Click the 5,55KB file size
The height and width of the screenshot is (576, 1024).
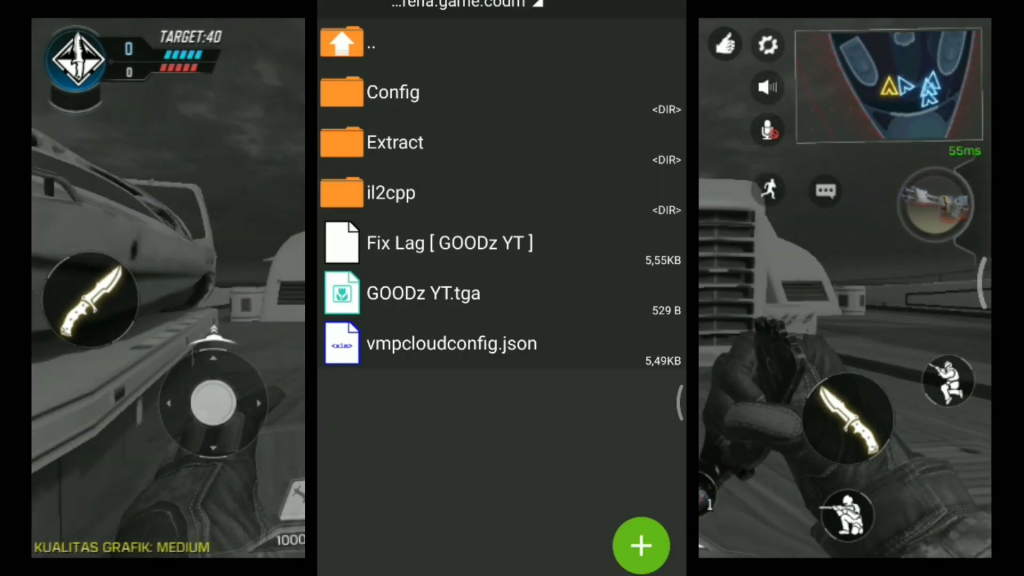pyautogui.click(x=663, y=260)
